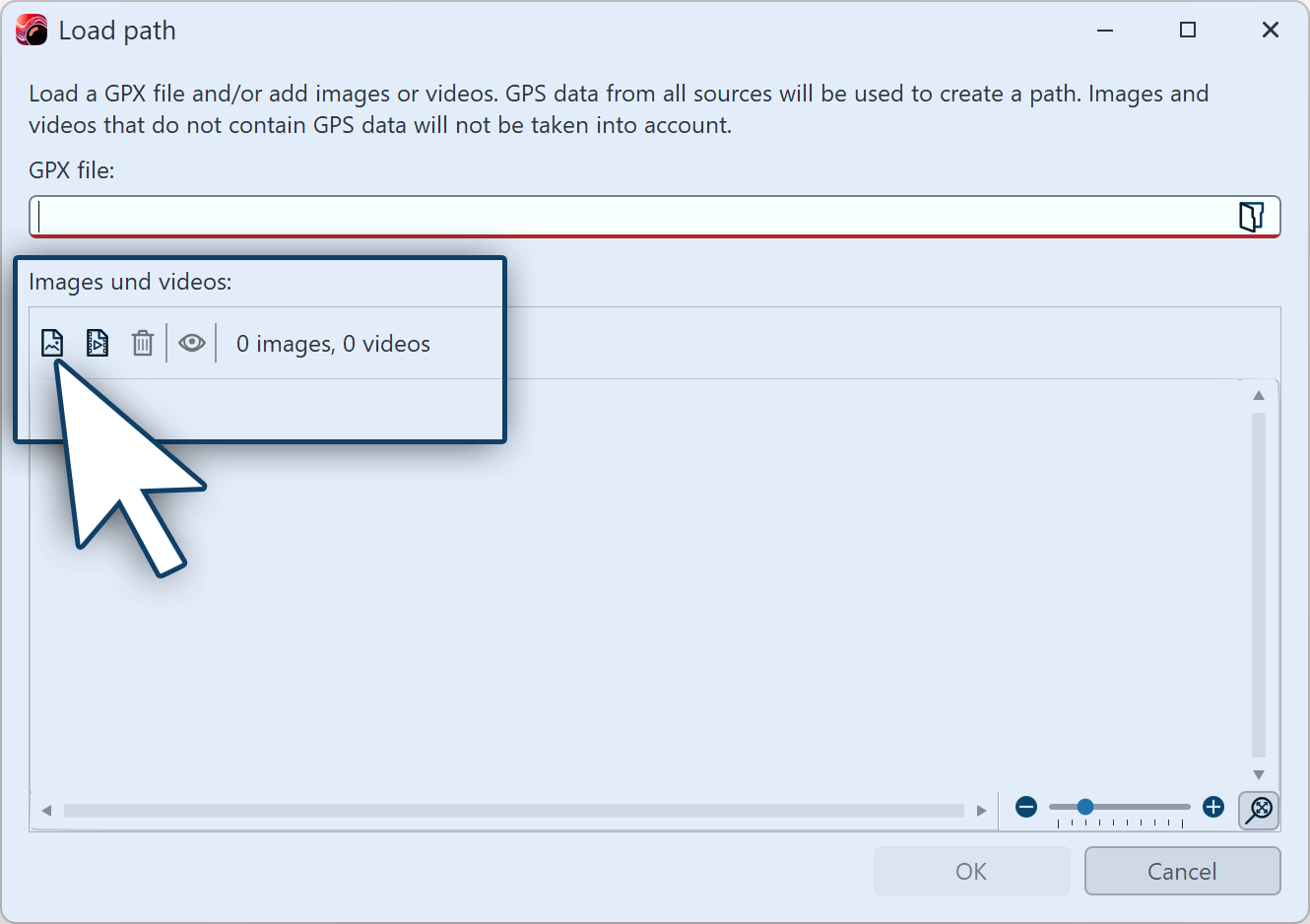Minimize the Load path window
Viewport: 1310px width, 924px height.
1104,31
